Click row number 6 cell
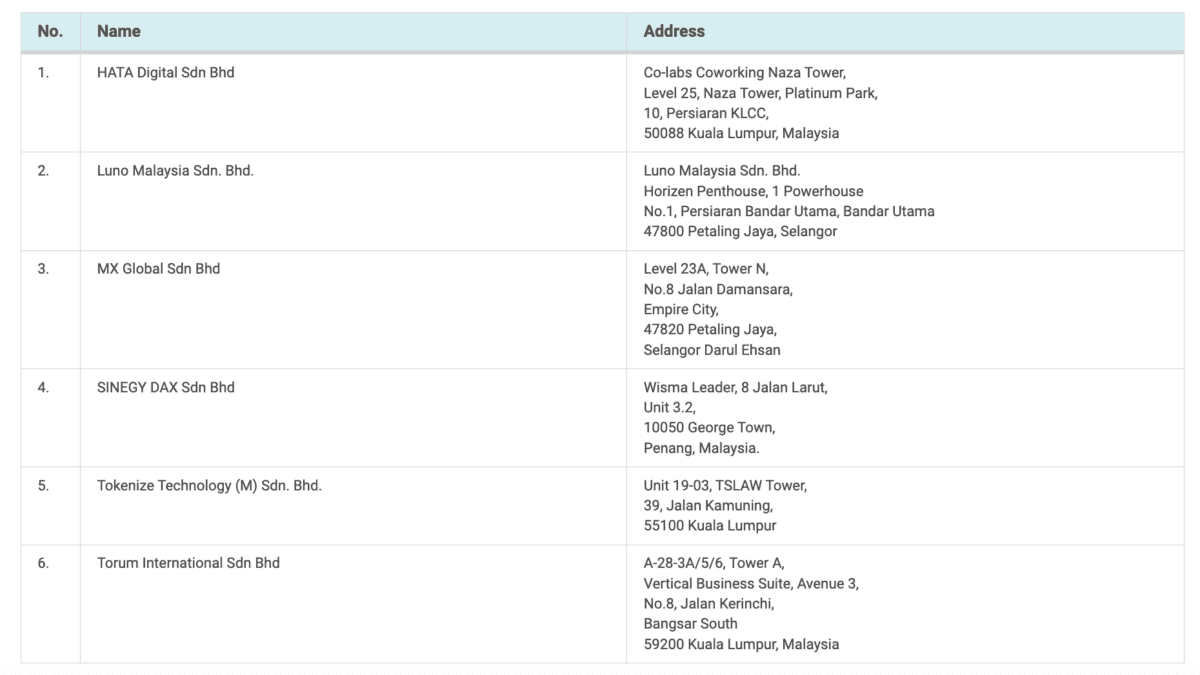 (x=43, y=563)
